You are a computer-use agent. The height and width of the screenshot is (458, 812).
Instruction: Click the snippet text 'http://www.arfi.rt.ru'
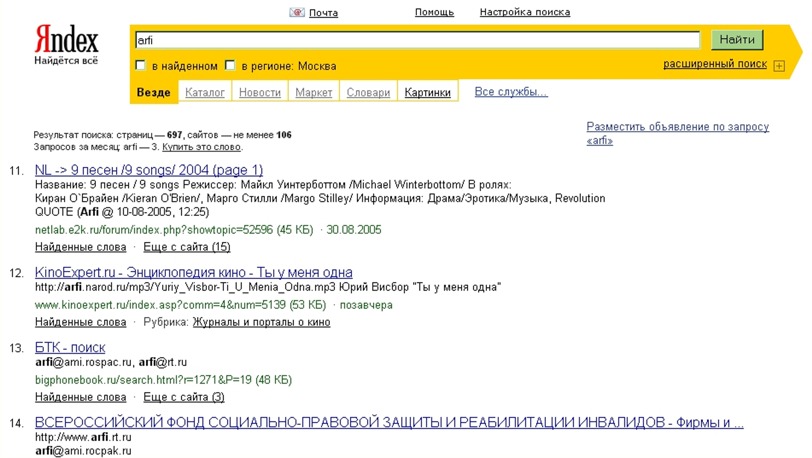[83, 437]
